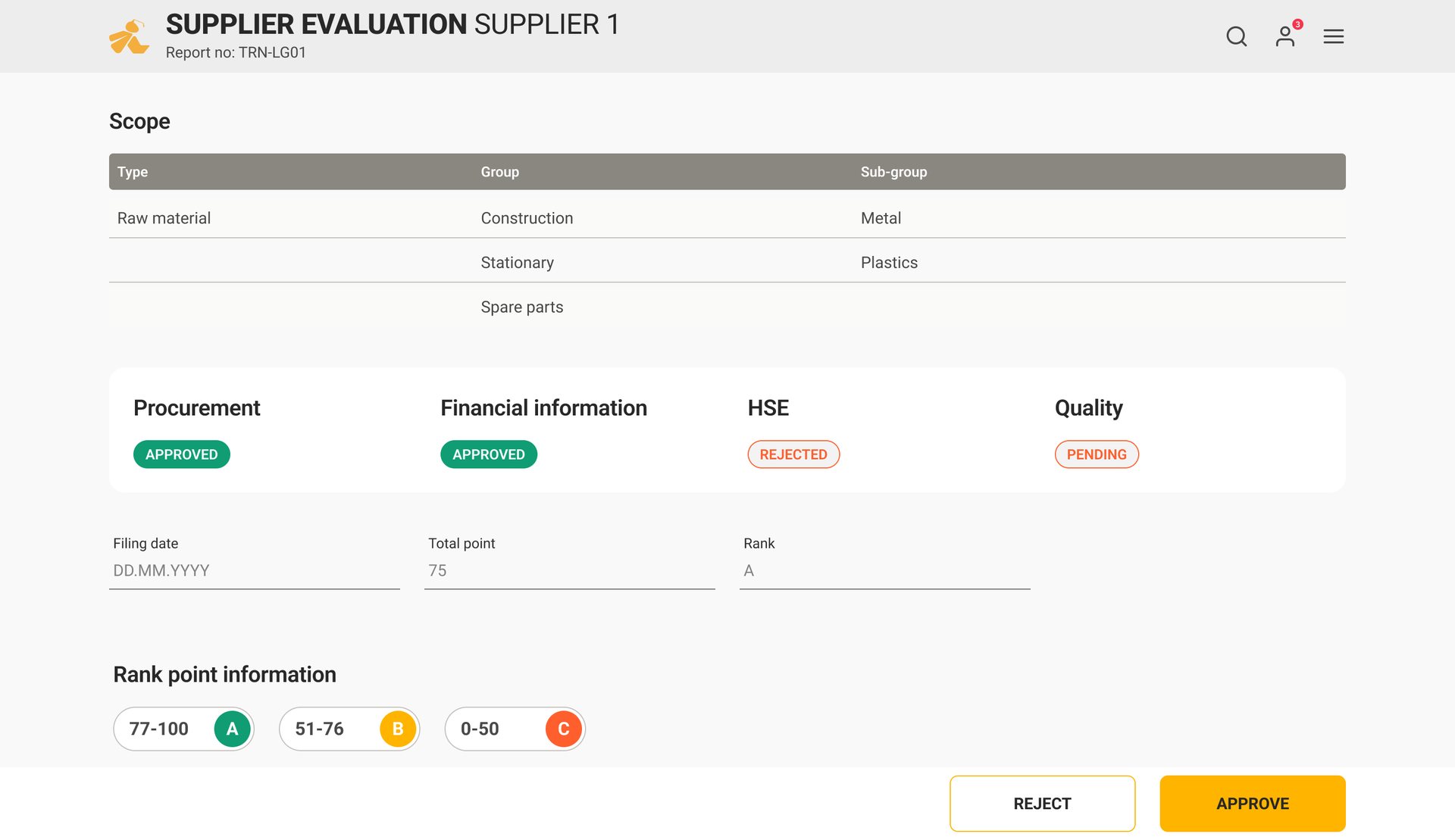Open the hamburger menu icon
The width and height of the screenshot is (1455, 840).
point(1333,36)
